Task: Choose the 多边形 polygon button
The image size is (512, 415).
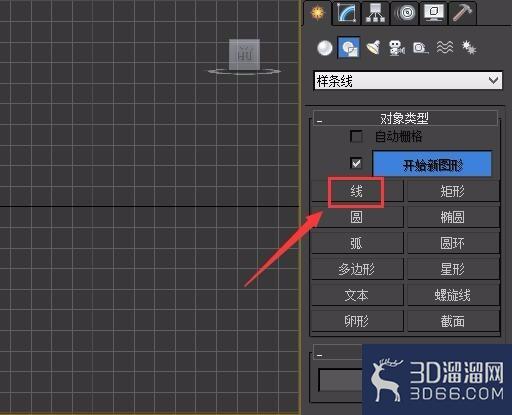Action: tap(357, 269)
